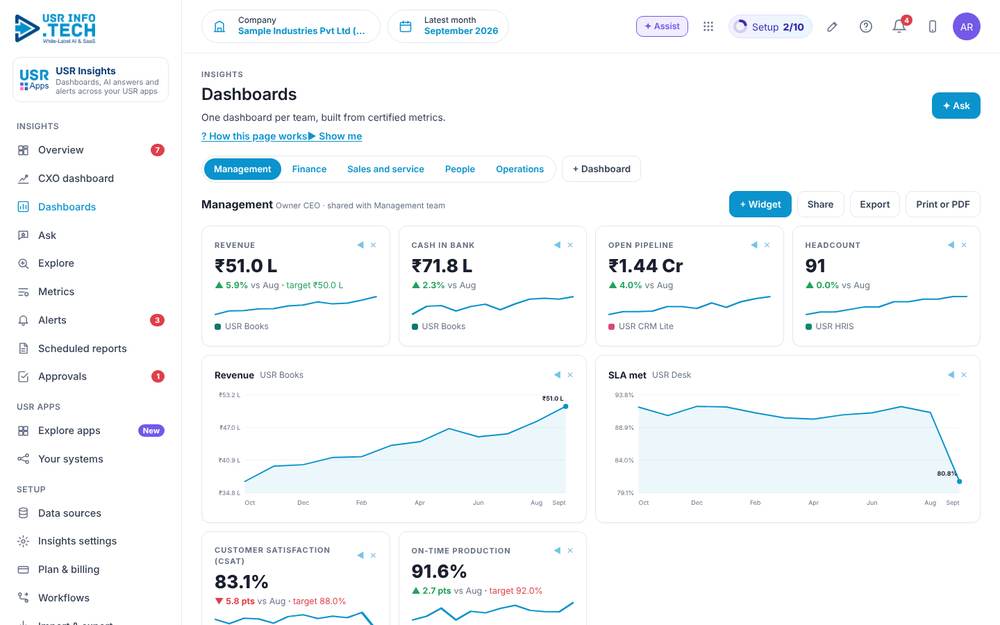
Task: Switch to Sales and service tab
Action: tap(385, 169)
